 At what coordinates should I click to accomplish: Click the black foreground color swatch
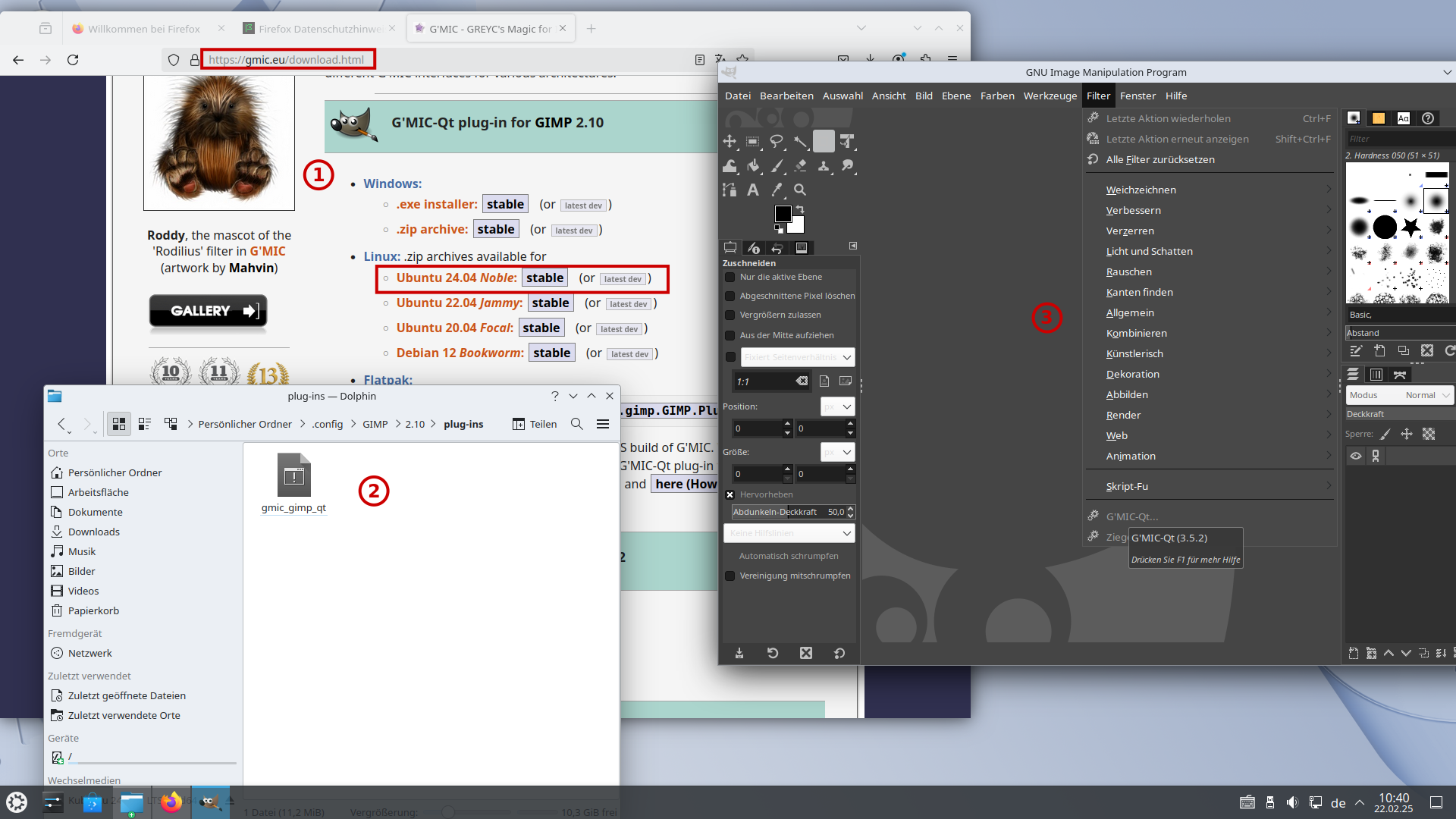pyautogui.click(x=783, y=214)
